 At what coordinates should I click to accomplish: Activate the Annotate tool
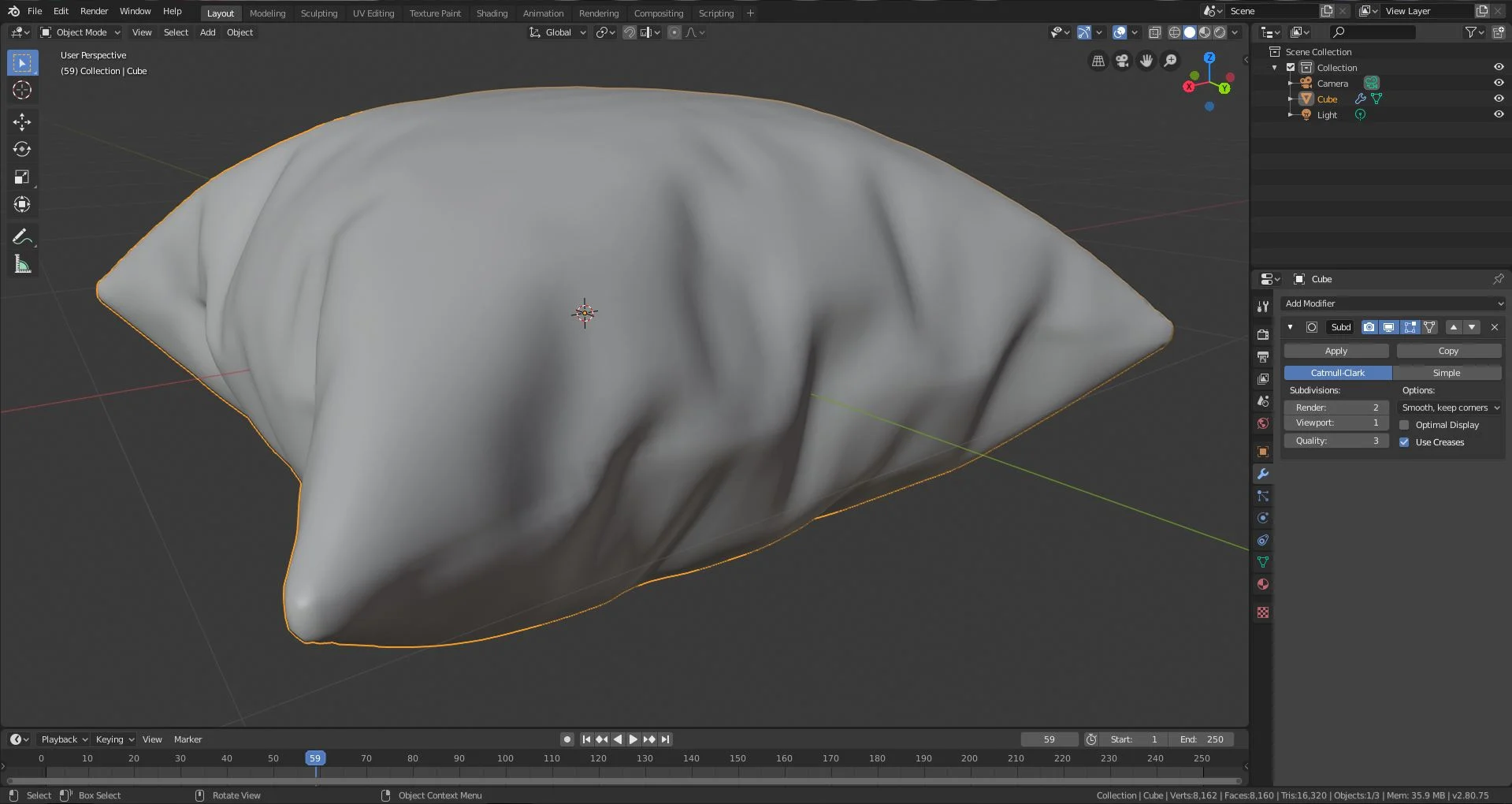tap(22, 236)
